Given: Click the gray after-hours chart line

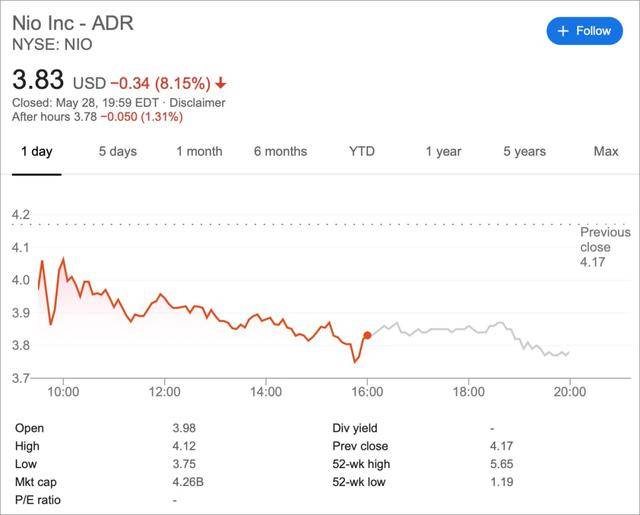Looking at the screenshot, I should [450, 328].
